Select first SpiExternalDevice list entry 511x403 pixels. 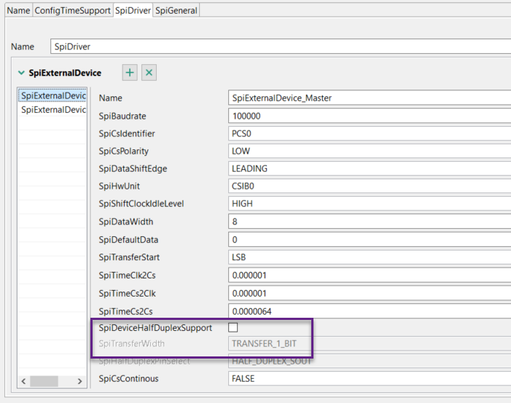(x=53, y=96)
